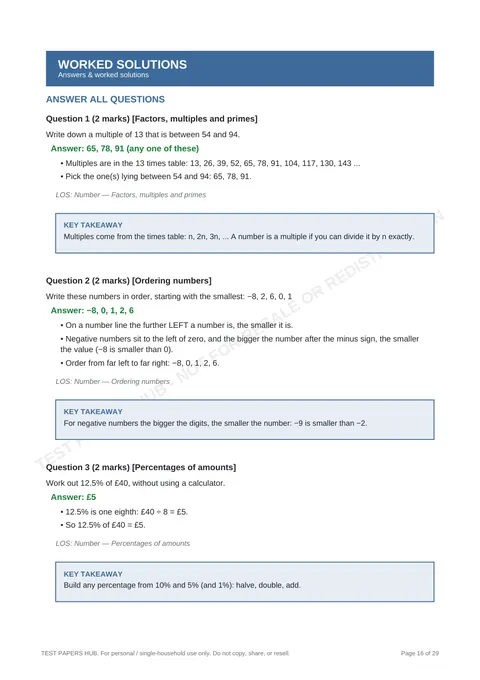480x680 pixels.
Task: Click the answer 65, 78, 91 line
Action: tap(125, 148)
